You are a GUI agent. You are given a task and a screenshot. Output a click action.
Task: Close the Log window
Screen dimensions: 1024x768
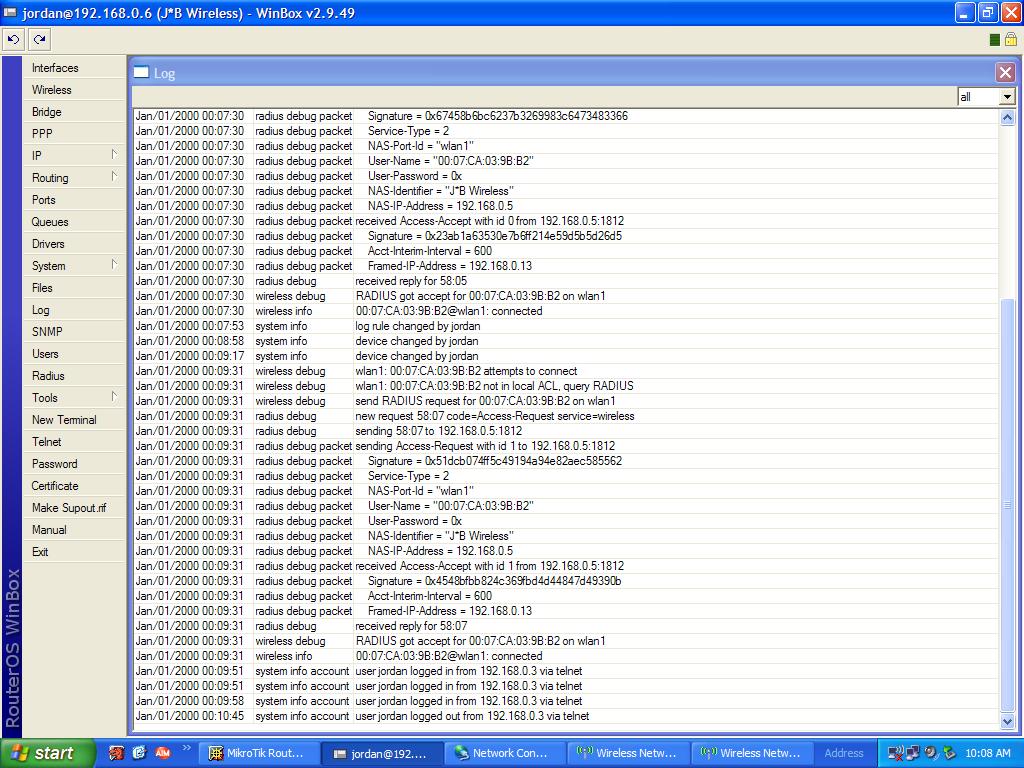(1005, 72)
